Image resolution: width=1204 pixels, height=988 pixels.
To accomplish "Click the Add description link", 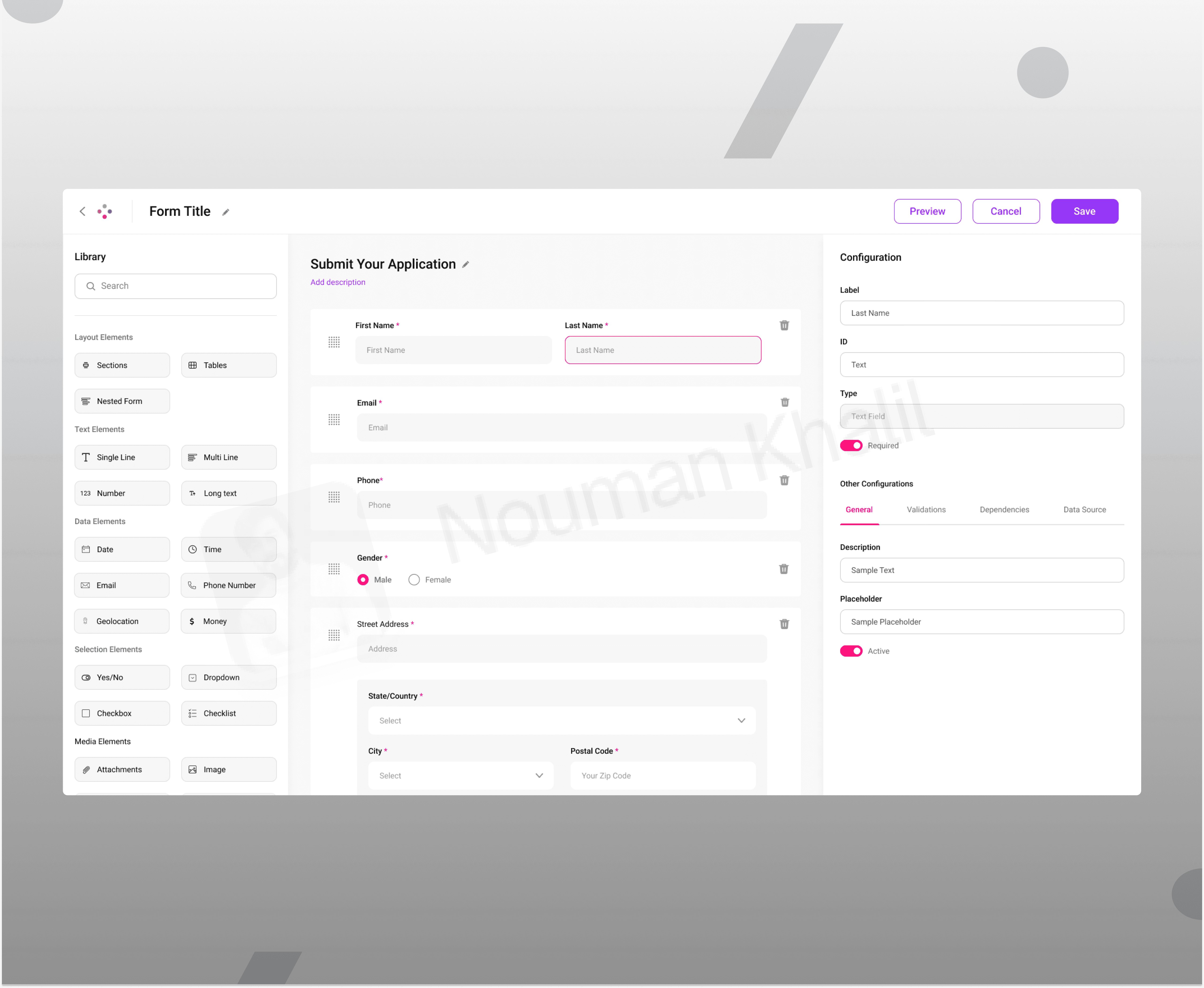I will (x=338, y=282).
